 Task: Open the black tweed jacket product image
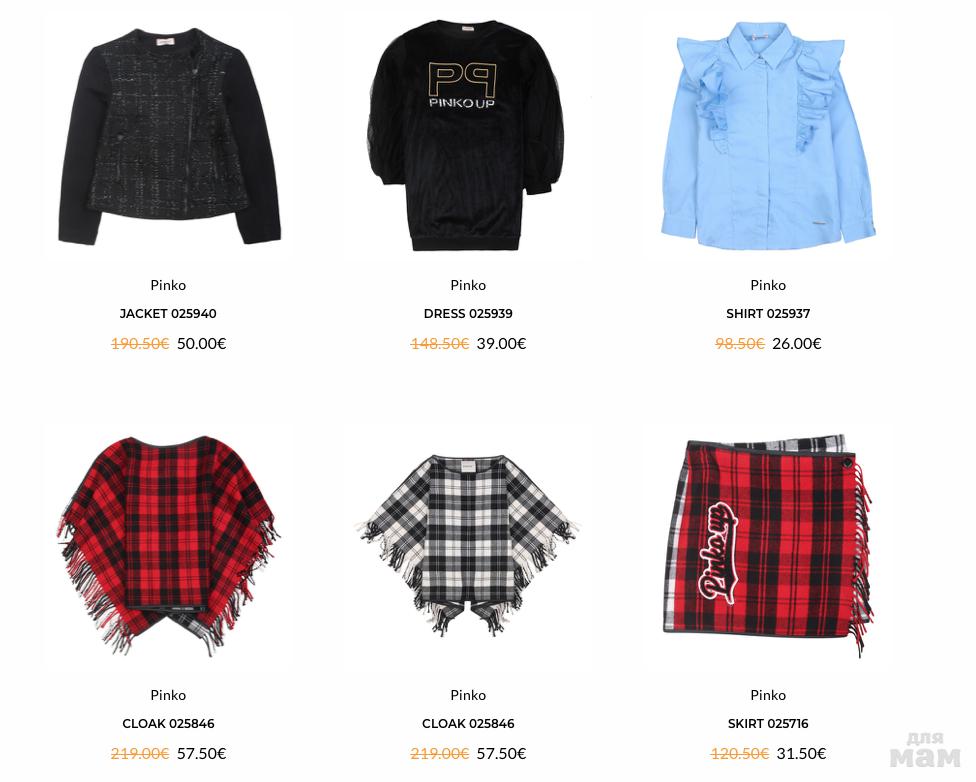(169, 134)
